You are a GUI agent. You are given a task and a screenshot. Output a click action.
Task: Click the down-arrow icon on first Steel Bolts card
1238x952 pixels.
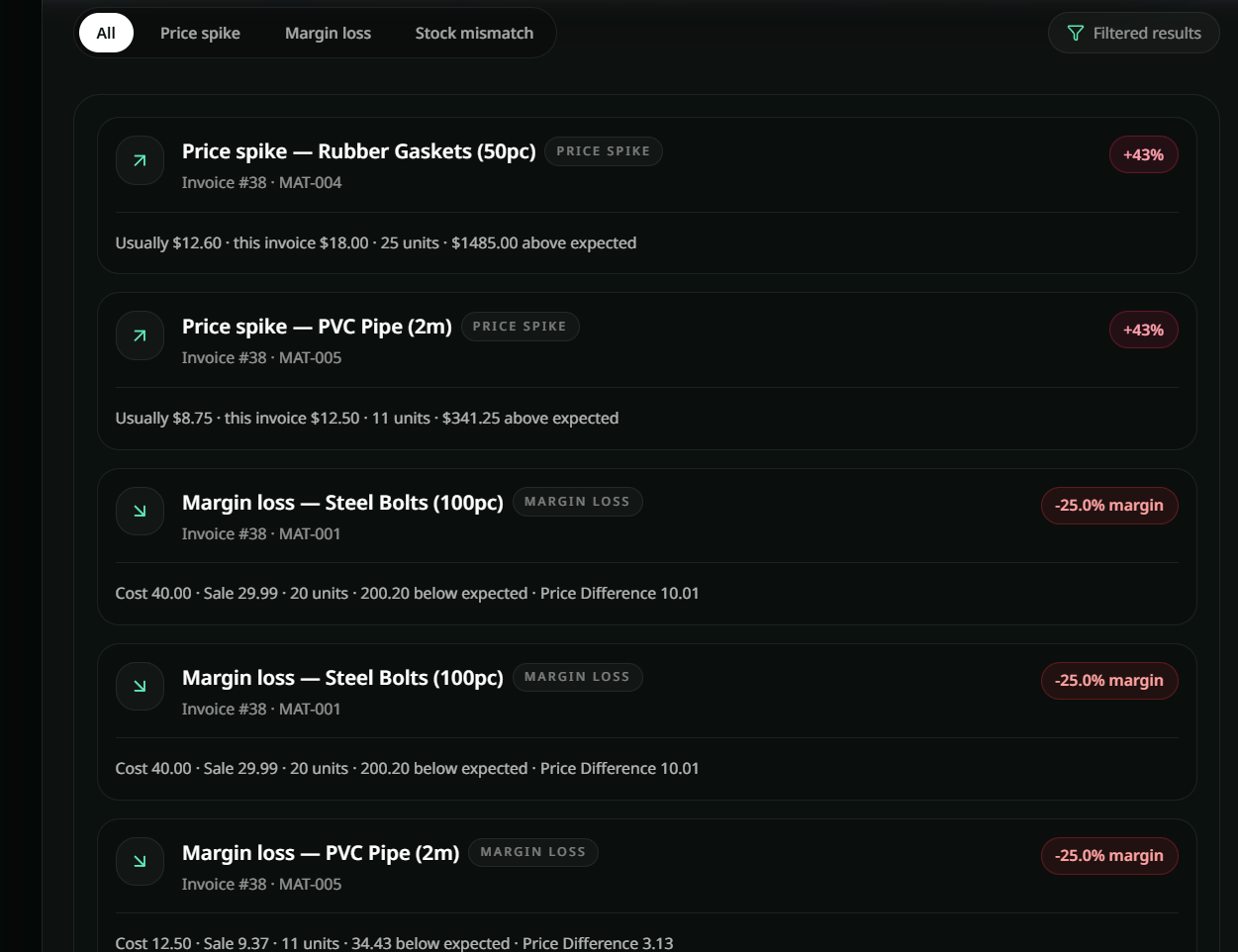[x=140, y=511]
